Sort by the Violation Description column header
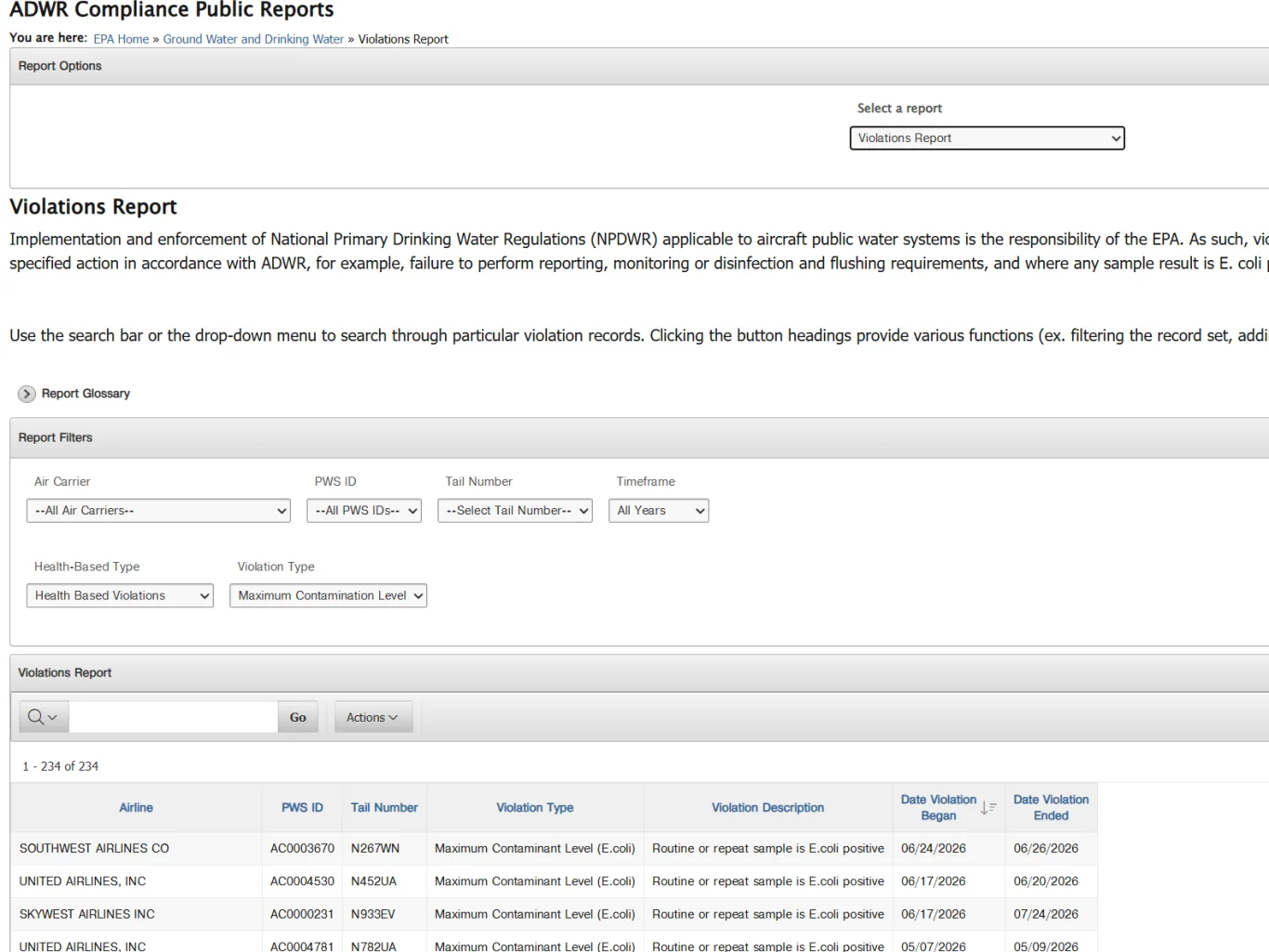 point(767,808)
